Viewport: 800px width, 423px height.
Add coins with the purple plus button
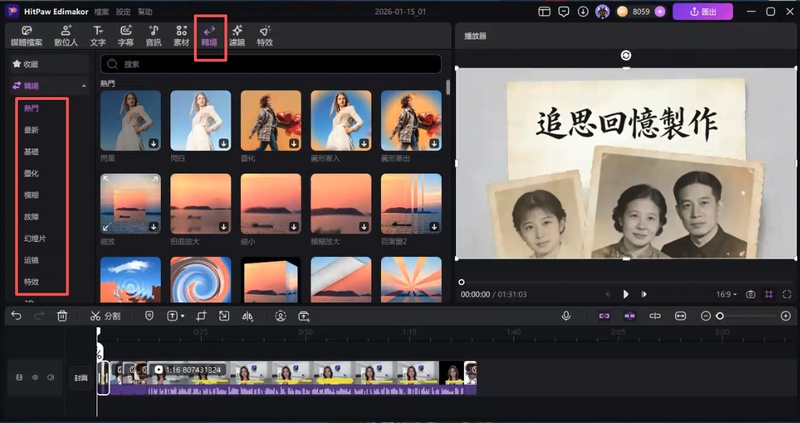(x=660, y=11)
